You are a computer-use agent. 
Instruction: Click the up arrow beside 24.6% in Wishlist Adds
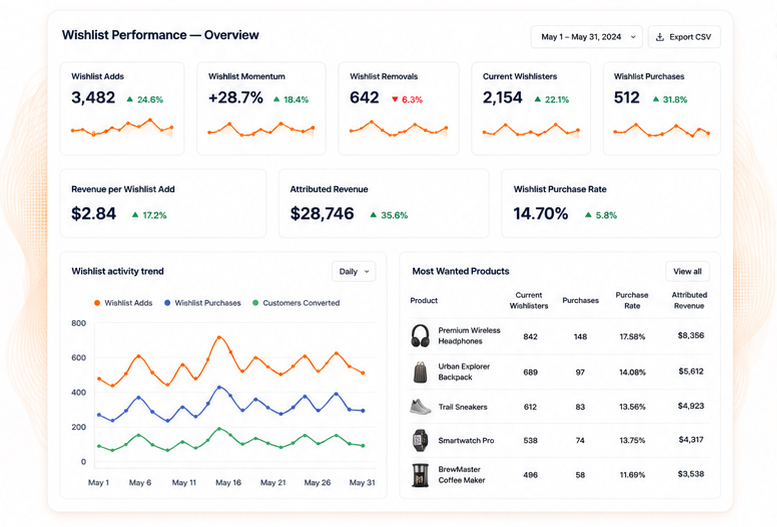click(130, 99)
